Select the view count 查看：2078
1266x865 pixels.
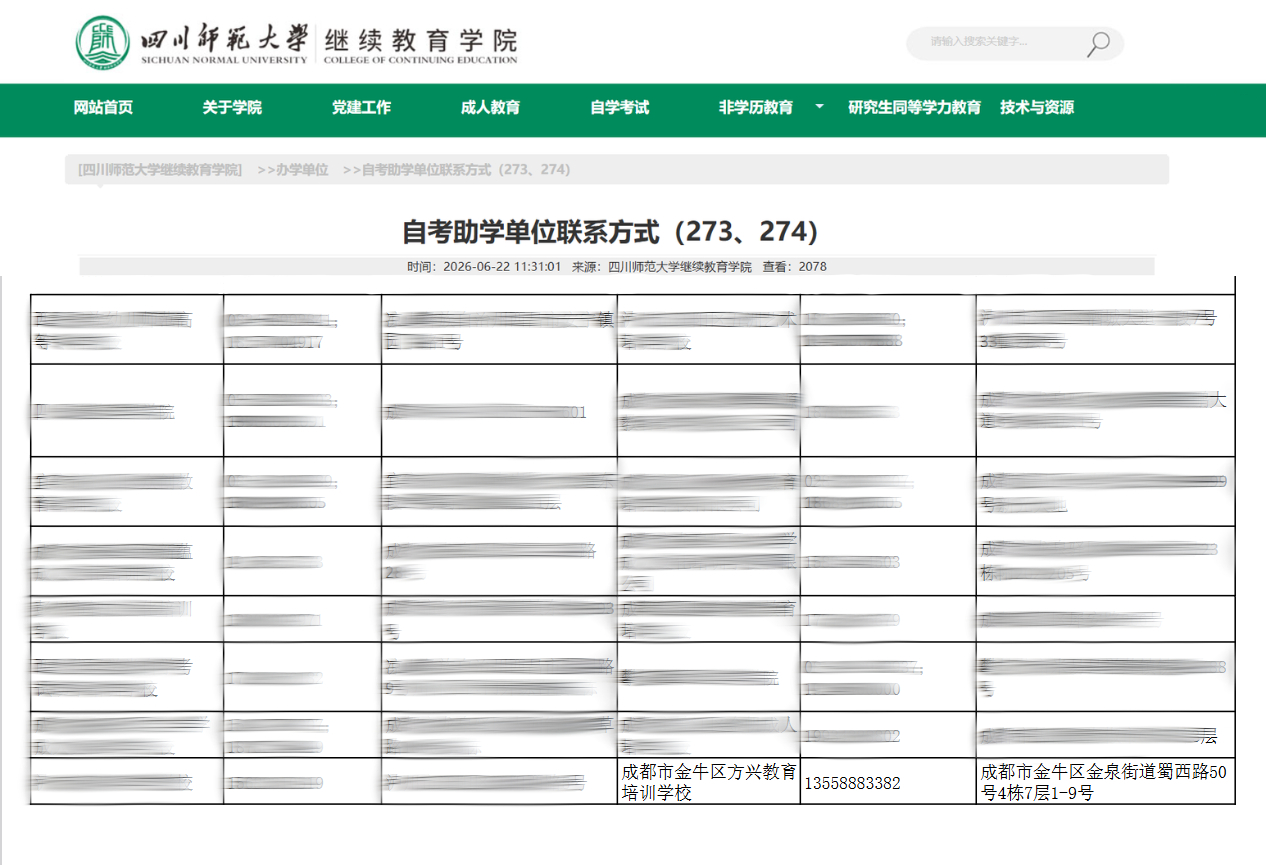pyautogui.click(x=794, y=267)
